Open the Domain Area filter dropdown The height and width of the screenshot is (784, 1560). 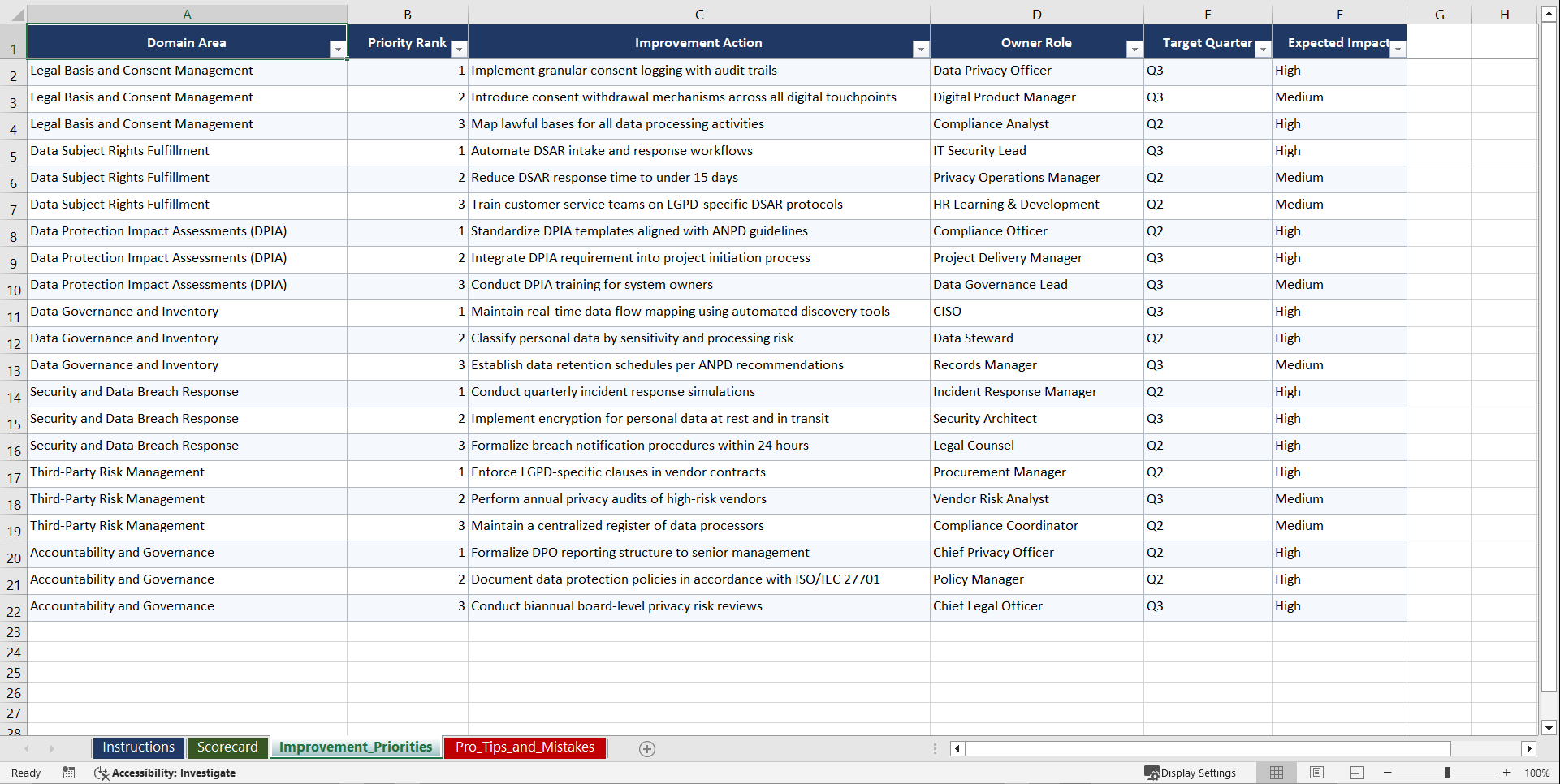point(339,49)
